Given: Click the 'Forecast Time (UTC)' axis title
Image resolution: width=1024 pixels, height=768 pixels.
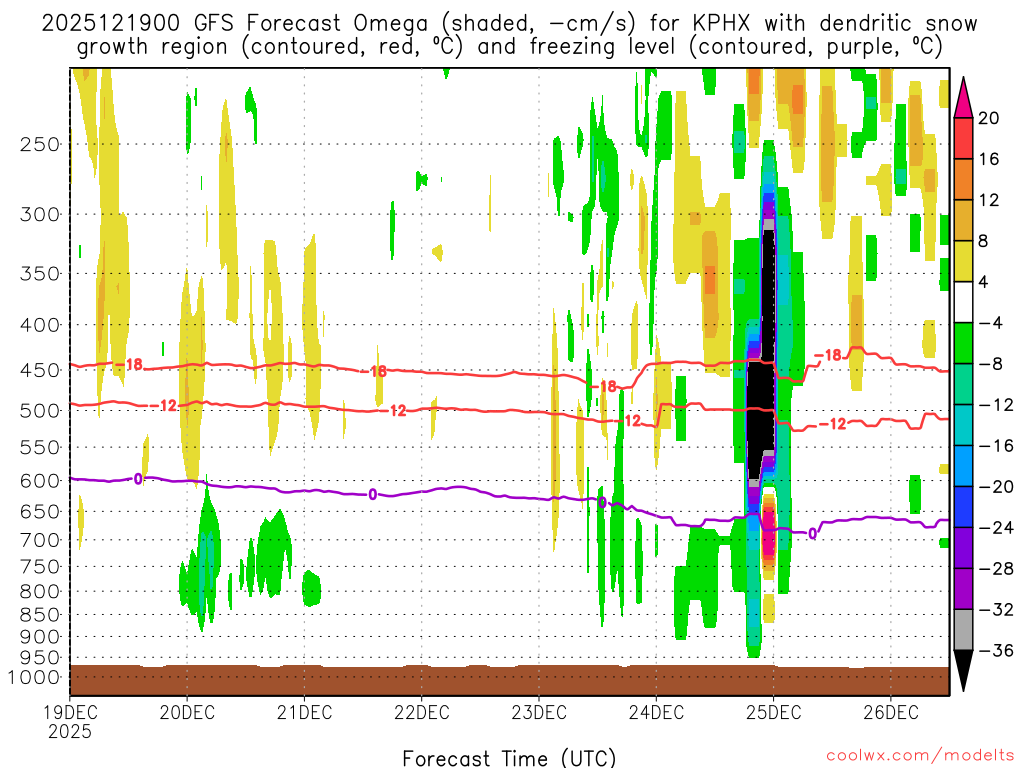Looking at the screenshot, I should (509, 758).
